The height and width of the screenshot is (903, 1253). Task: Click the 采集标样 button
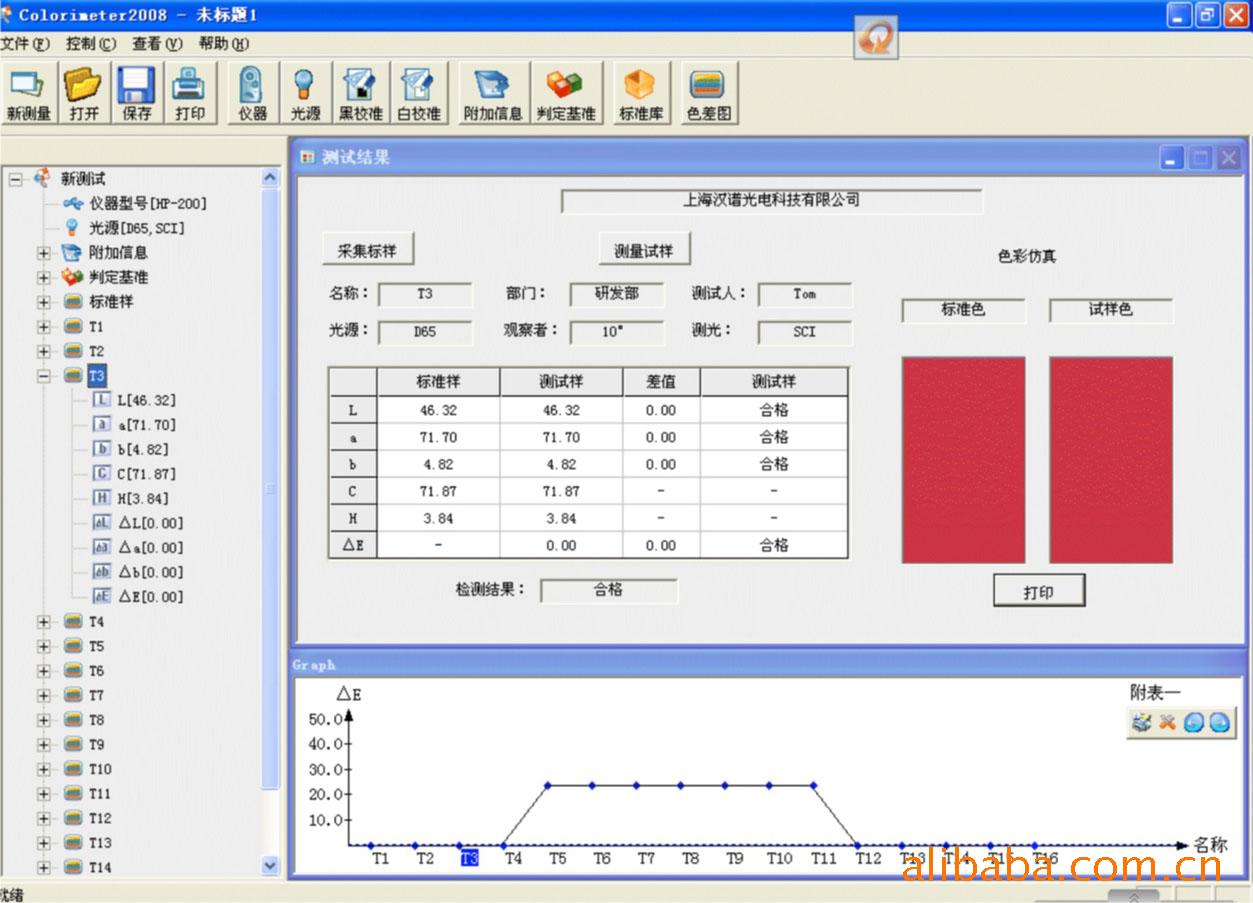[x=368, y=250]
